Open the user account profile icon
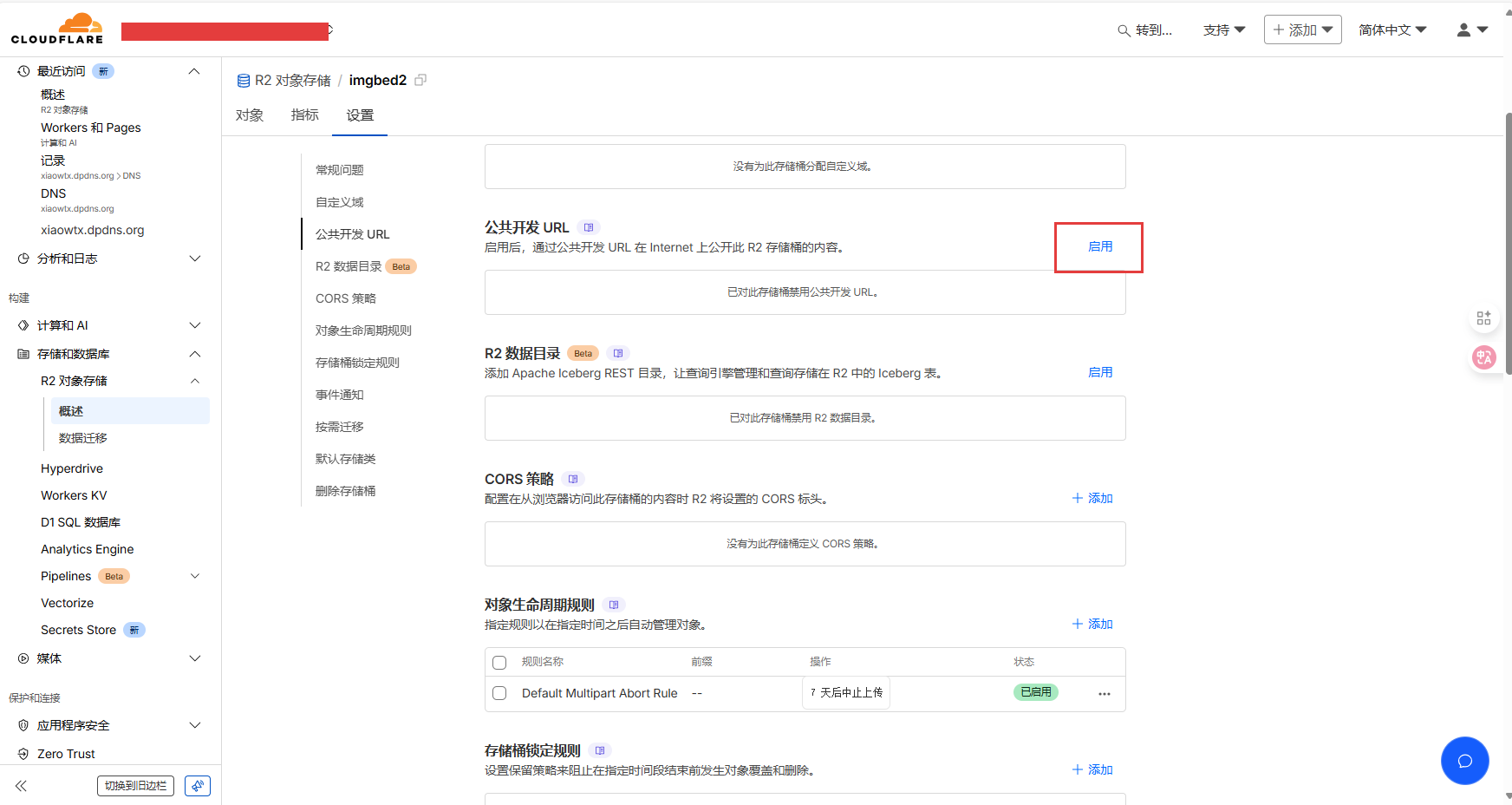Image resolution: width=1512 pixels, height=805 pixels. (1471, 29)
